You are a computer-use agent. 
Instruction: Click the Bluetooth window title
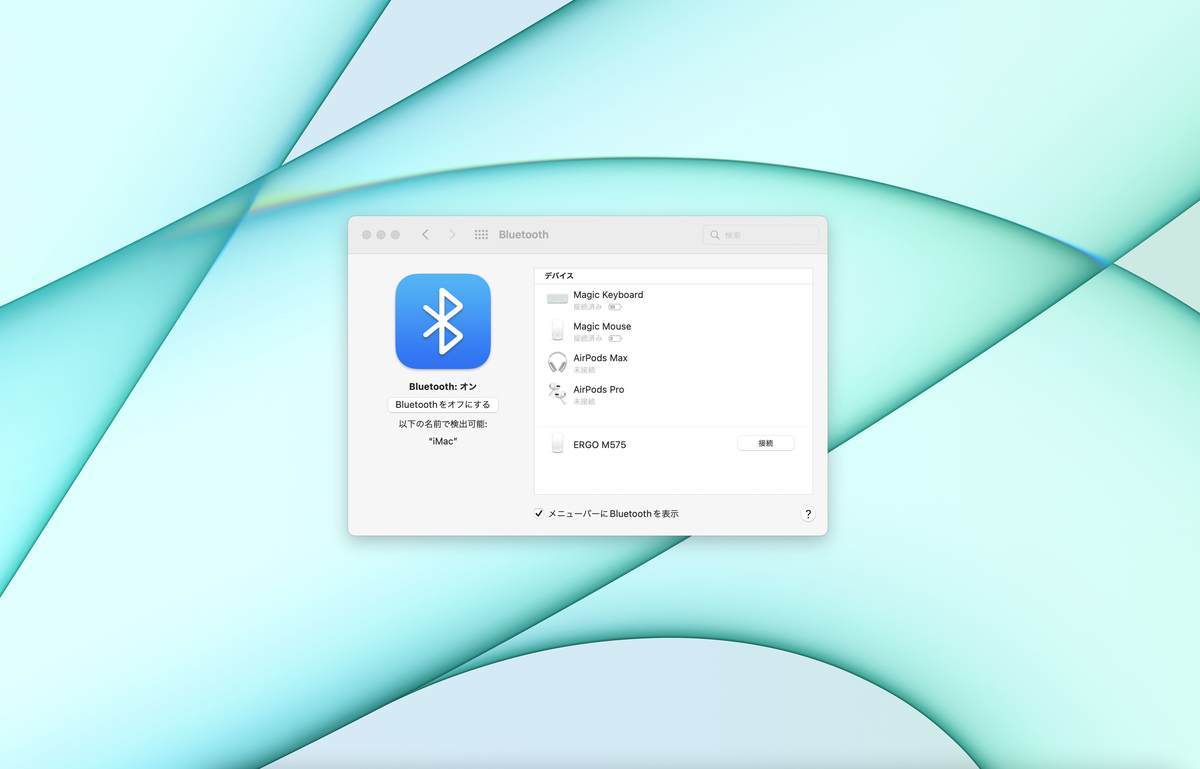point(524,234)
